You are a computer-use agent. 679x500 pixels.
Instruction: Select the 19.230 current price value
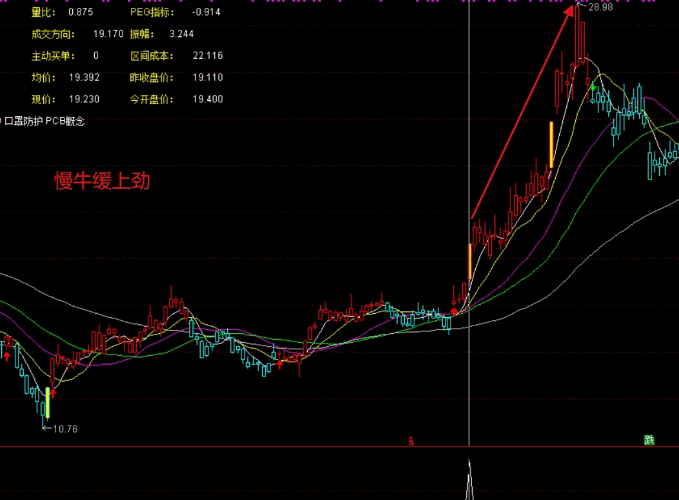(x=84, y=99)
